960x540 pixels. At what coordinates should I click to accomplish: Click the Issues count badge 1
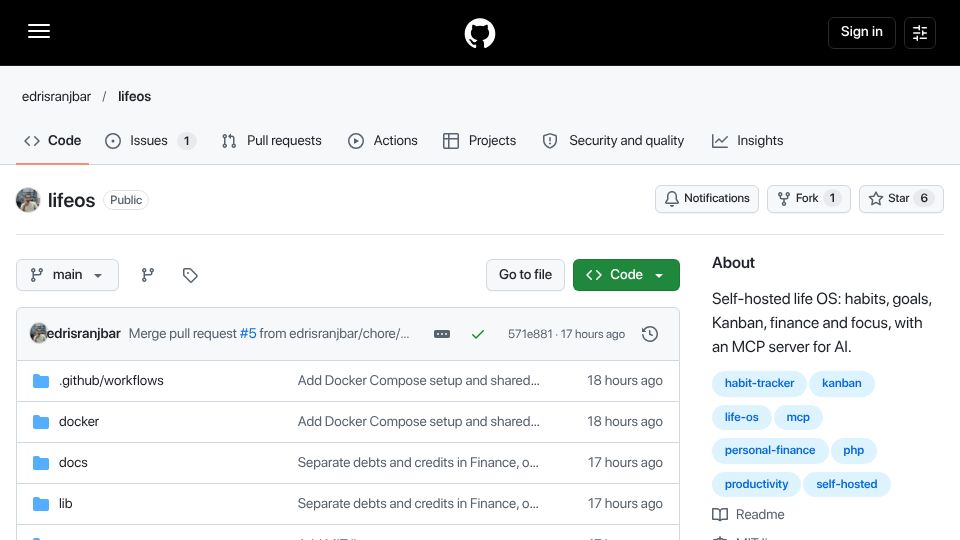tap(187, 141)
